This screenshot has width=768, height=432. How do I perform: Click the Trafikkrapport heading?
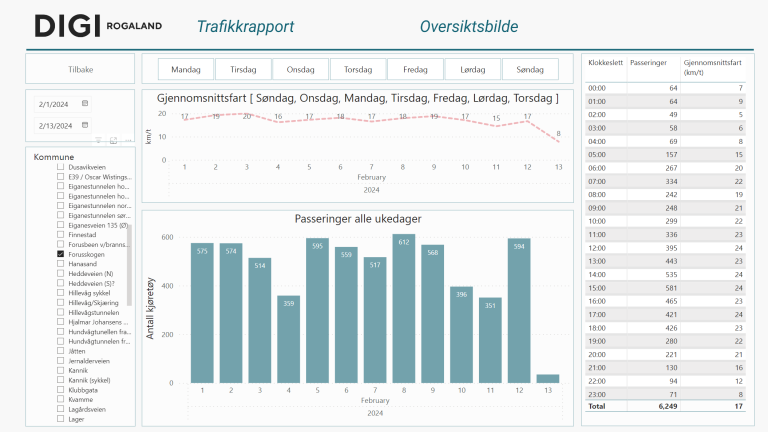coord(245,26)
